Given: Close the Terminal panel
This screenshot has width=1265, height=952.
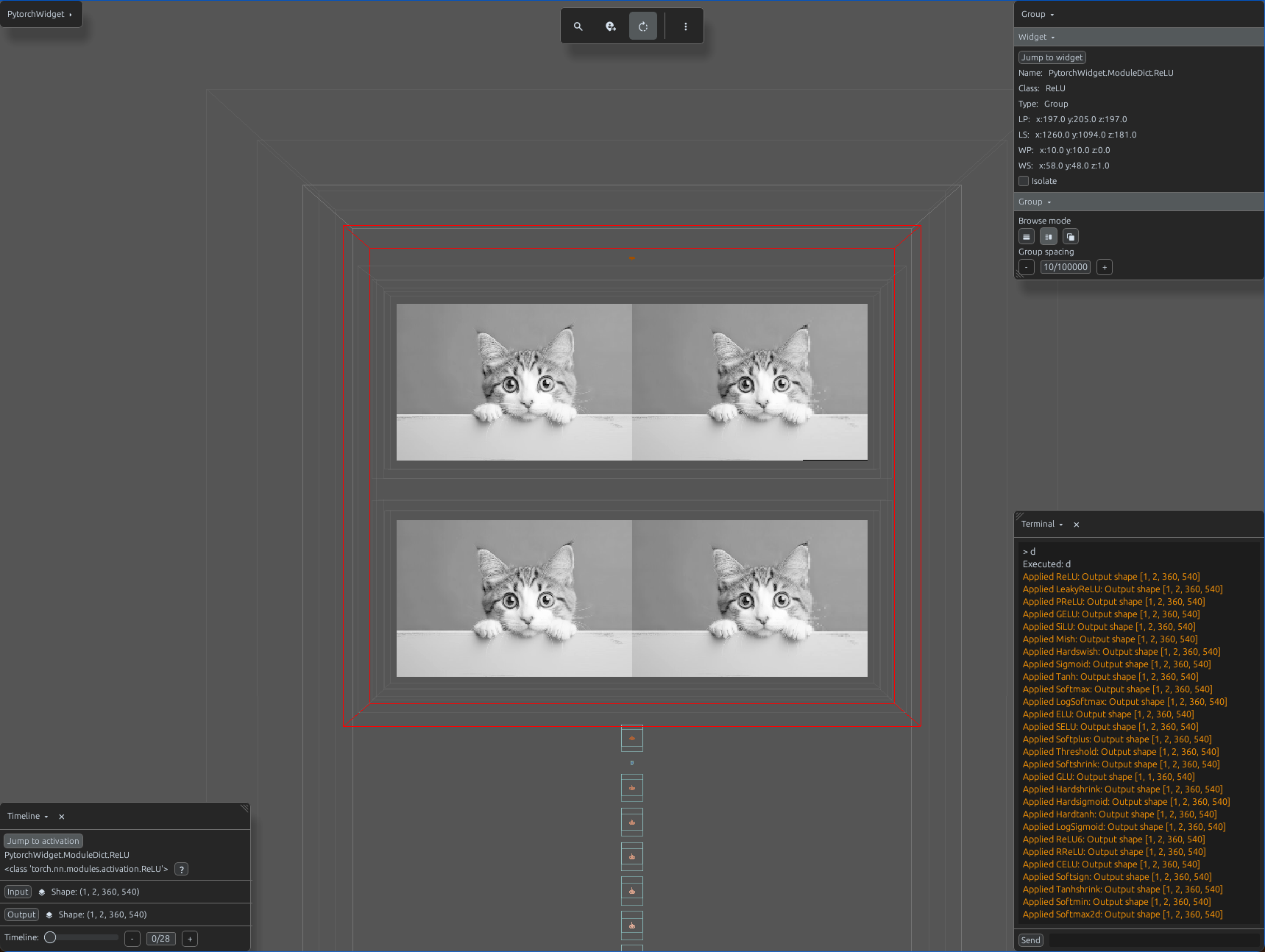Looking at the screenshot, I should [x=1077, y=525].
